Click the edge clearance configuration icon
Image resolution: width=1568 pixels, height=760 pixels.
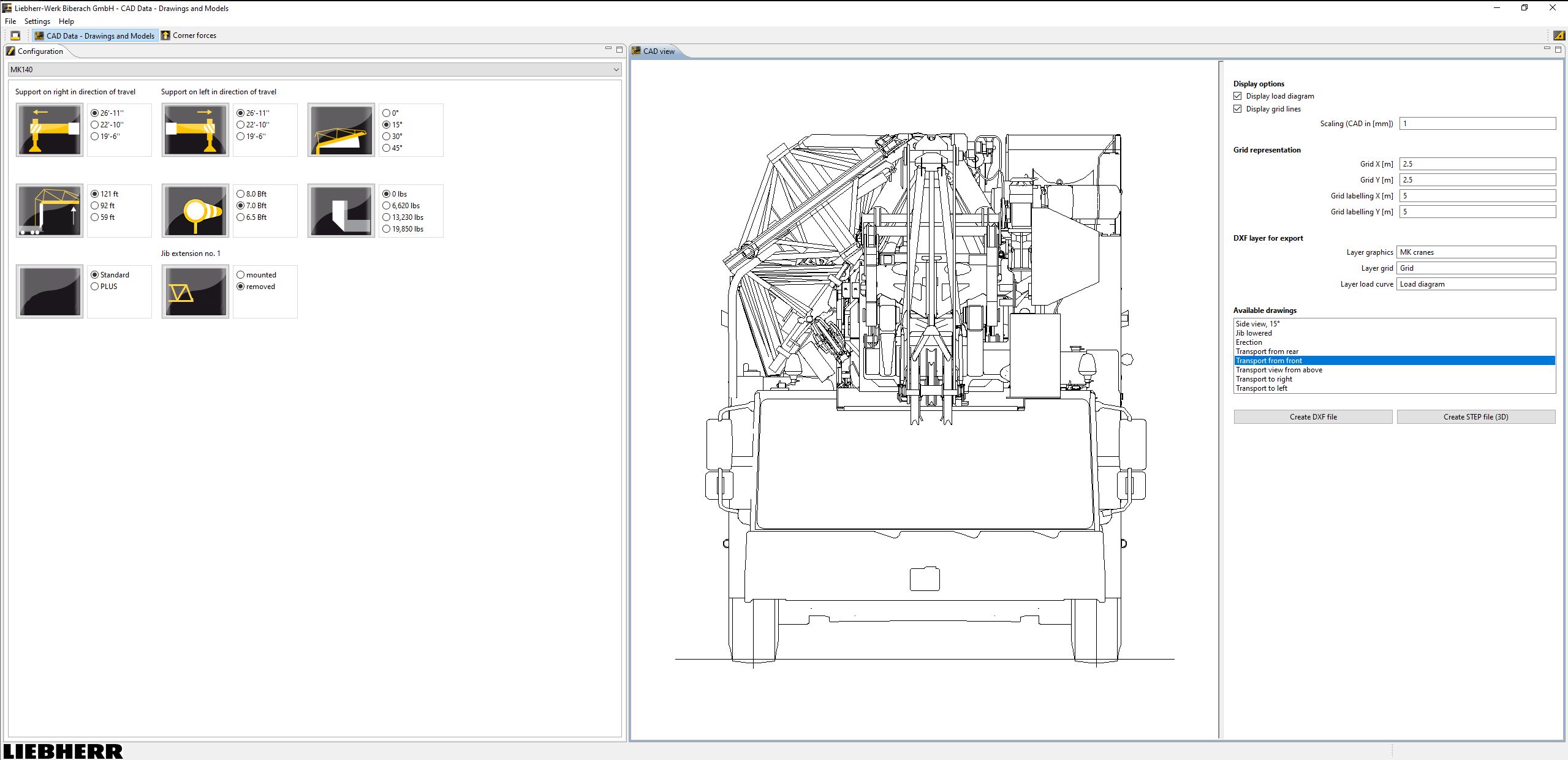[x=340, y=210]
